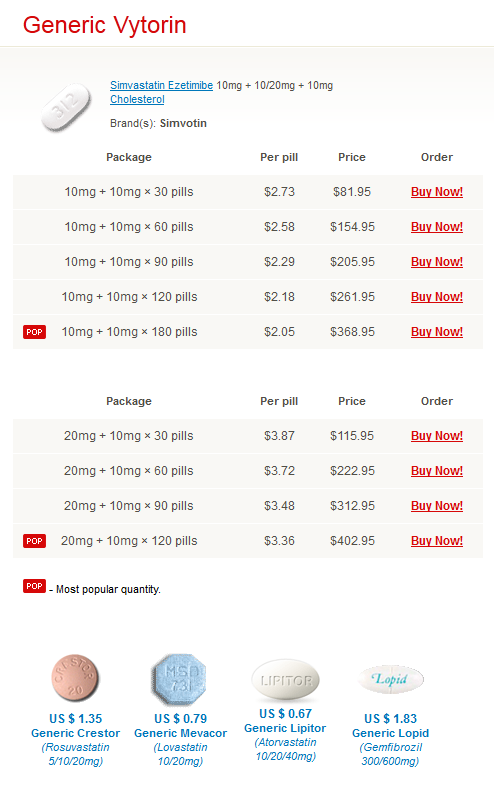Screen dimensions: 494x785
Task: Open the Simvastatin Ezetimibe link
Action: point(161,85)
